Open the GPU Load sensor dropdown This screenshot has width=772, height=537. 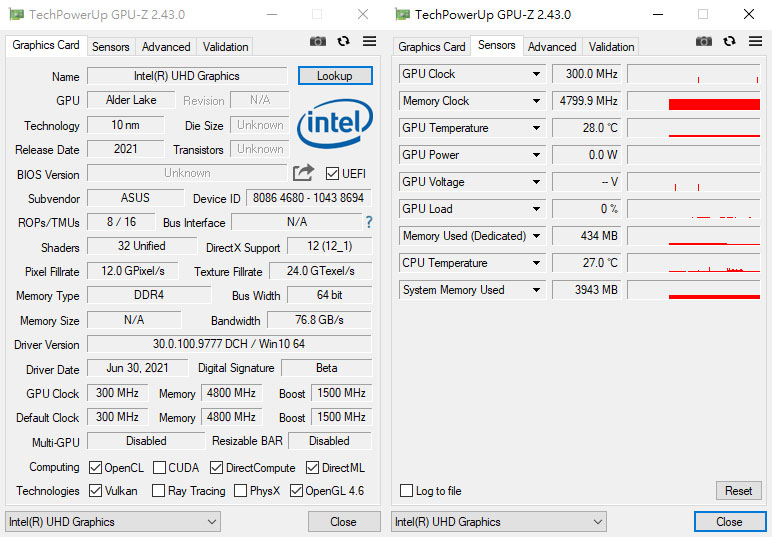point(536,209)
